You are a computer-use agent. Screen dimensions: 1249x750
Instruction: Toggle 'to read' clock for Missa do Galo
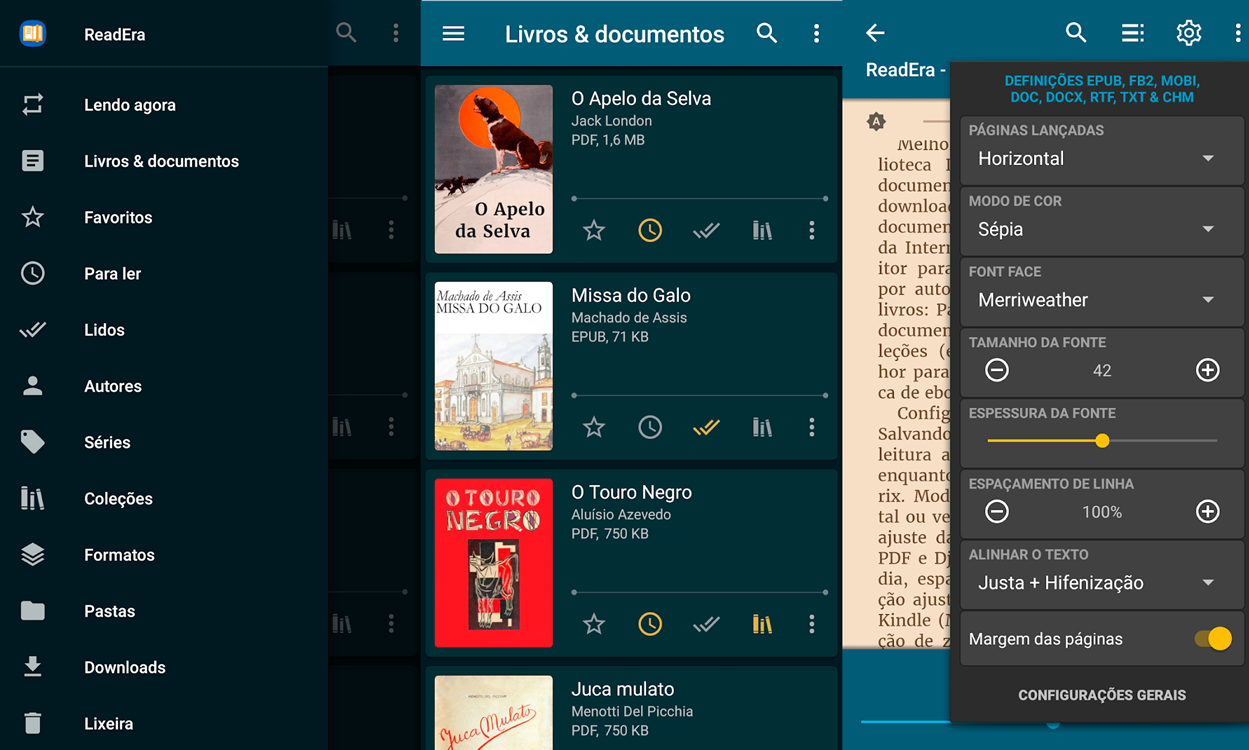650,428
